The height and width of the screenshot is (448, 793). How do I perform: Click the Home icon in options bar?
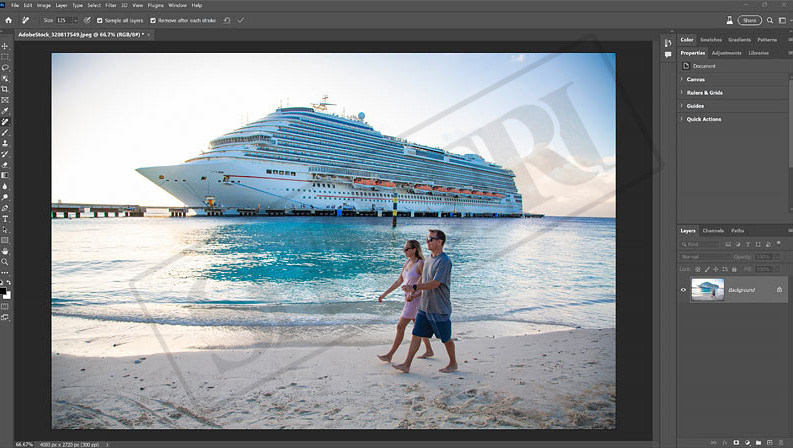[x=6, y=20]
